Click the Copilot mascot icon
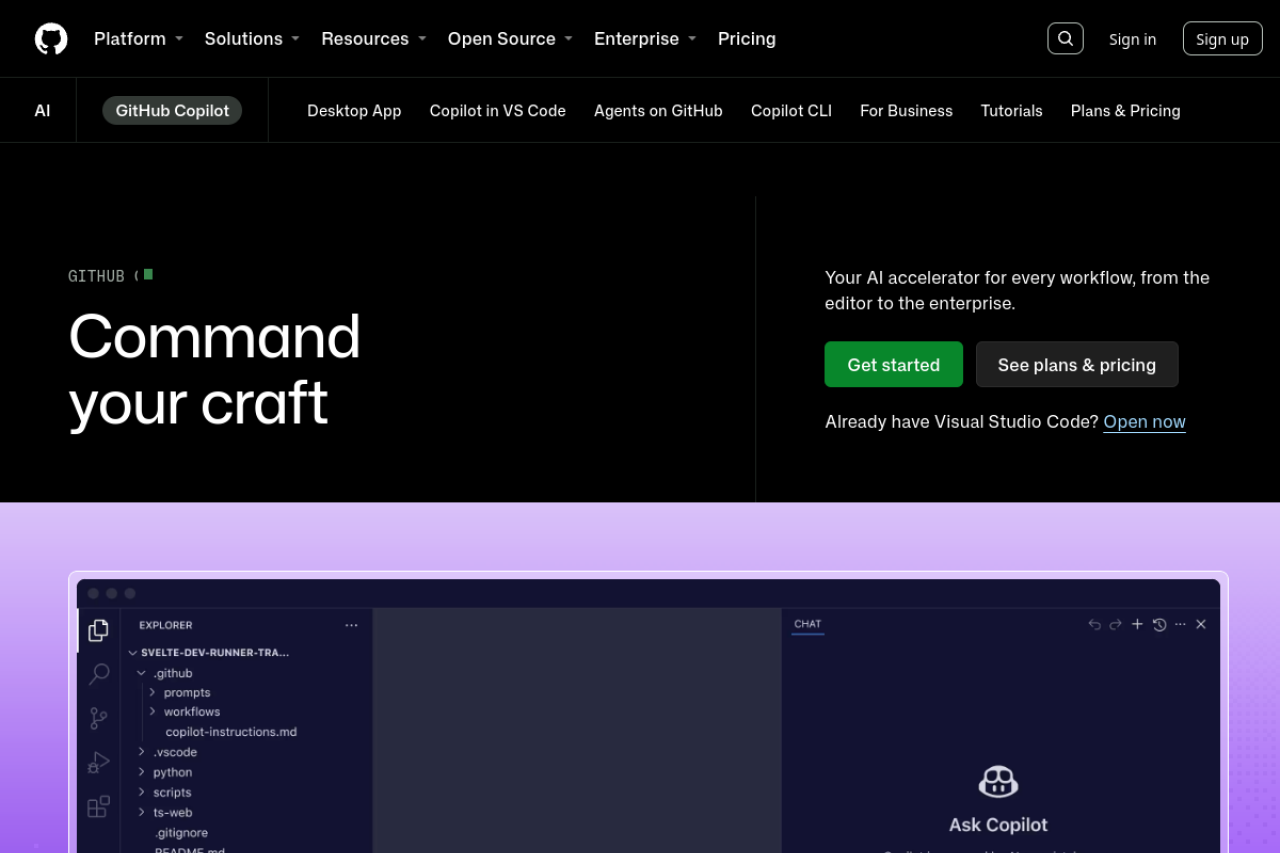Screen dimensions: 1280x853 pyautogui.click(x=998, y=781)
